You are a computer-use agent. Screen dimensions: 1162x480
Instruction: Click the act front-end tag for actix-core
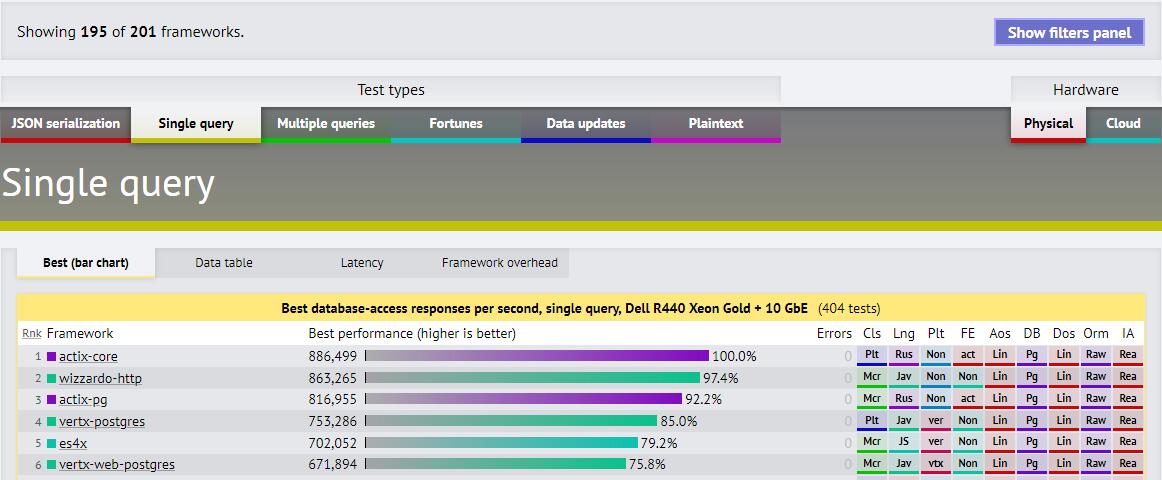pos(968,356)
